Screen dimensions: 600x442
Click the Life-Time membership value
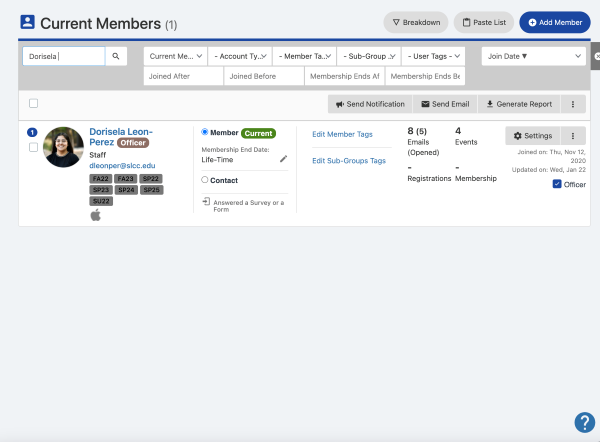coord(217,160)
